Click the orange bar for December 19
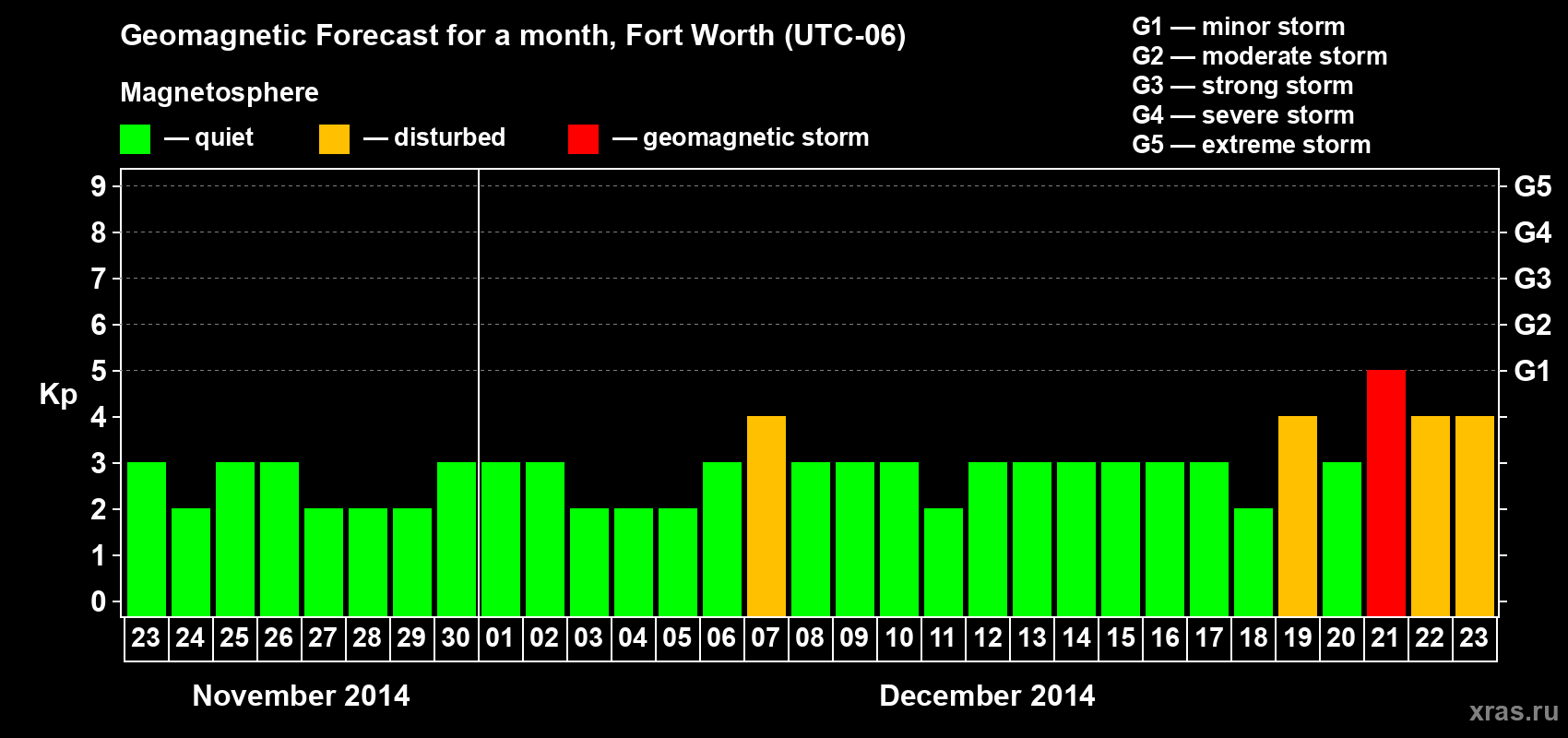Image resolution: width=1568 pixels, height=738 pixels. [1298, 516]
